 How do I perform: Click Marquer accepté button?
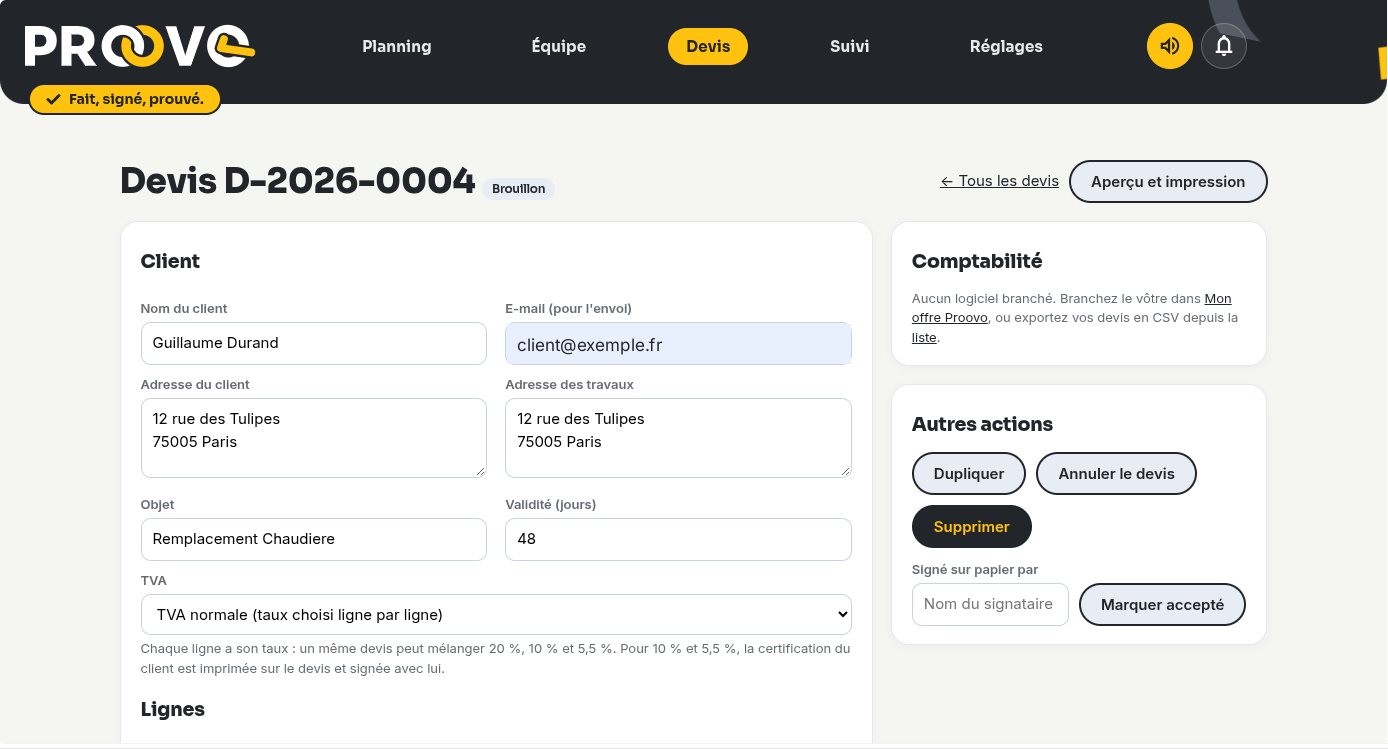point(1163,604)
